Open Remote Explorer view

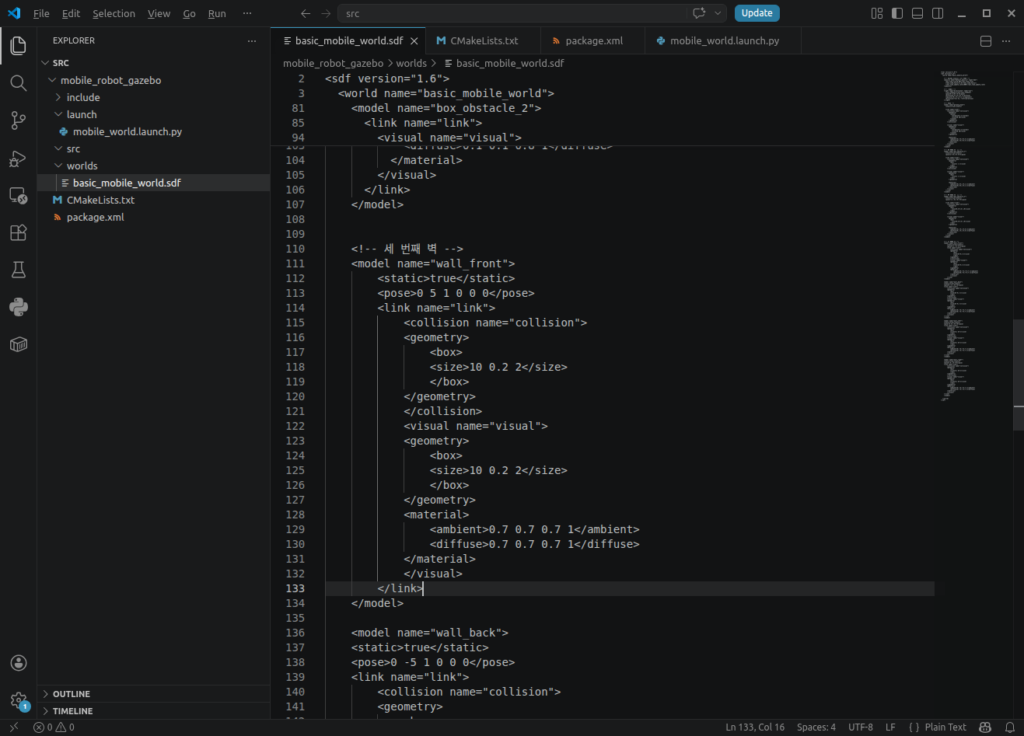pos(18,195)
